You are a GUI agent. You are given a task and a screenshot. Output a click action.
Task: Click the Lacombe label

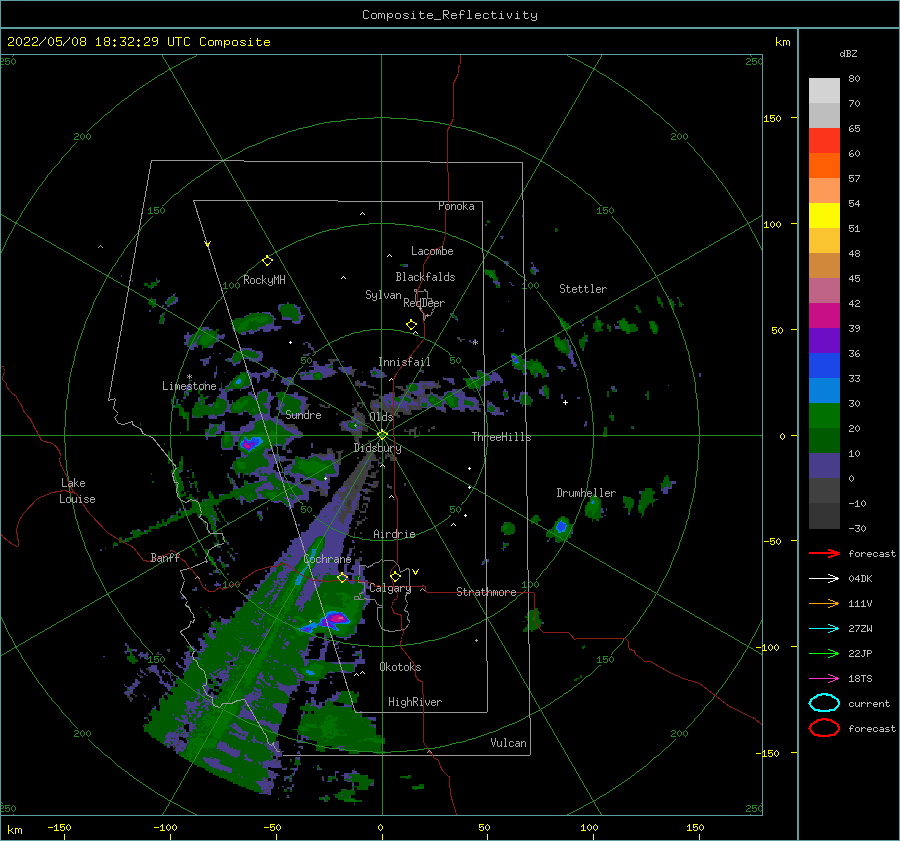click(432, 251)
